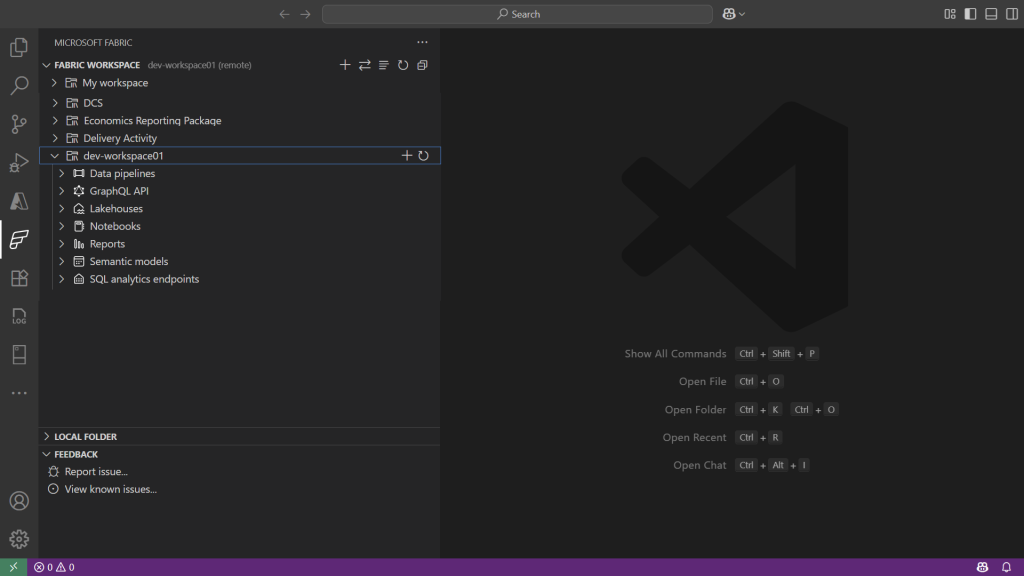Open the Microsoft Fabric panel more actions menu

click(422, 43)
